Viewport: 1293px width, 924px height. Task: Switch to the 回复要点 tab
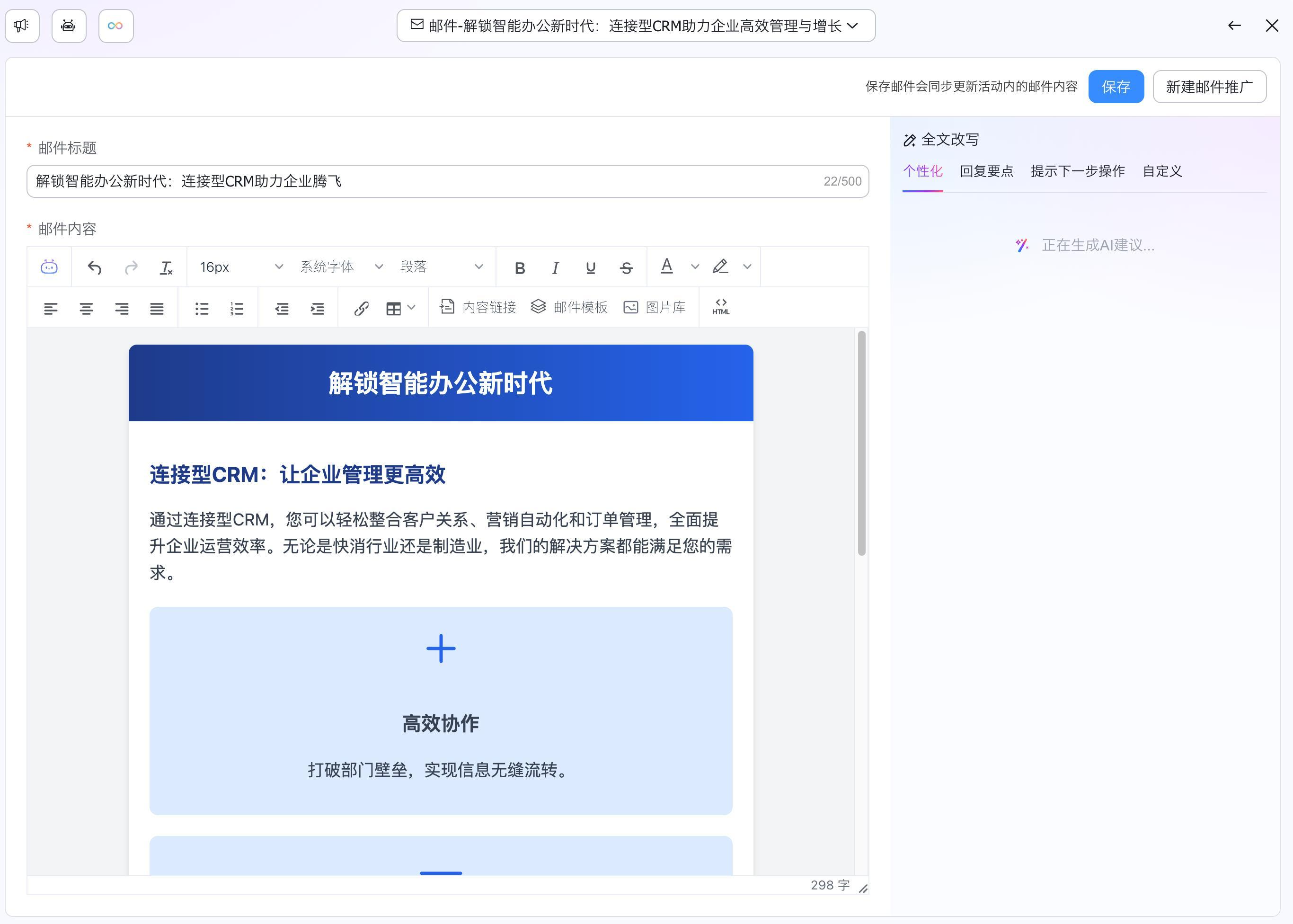(x=986, y=171)
